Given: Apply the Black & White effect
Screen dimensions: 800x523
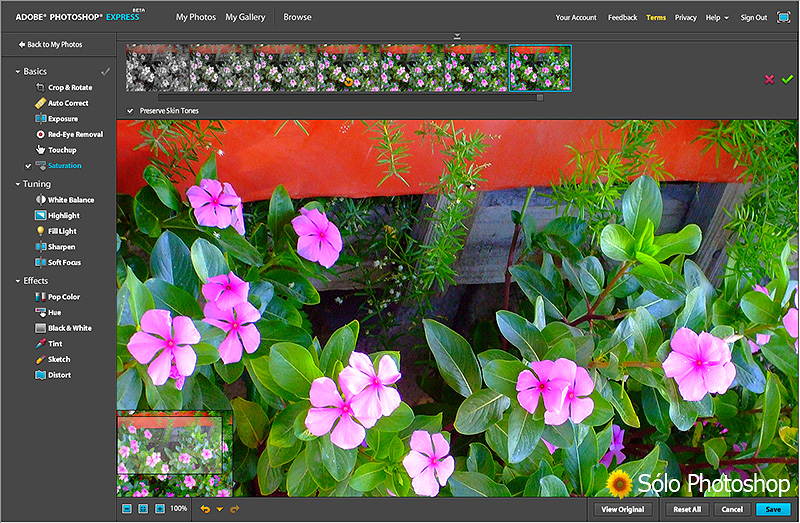Looking at the screenshot, I should tap(63, 328).
